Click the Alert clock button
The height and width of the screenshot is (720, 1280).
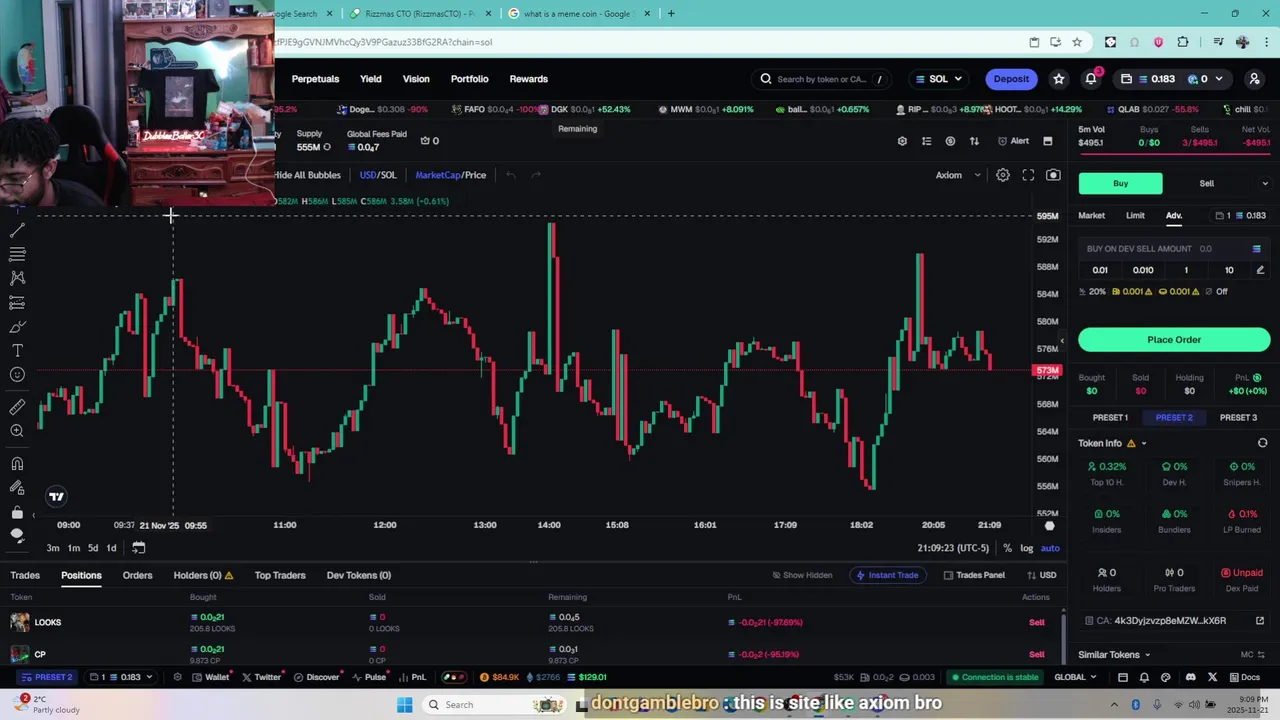pos(1013,141)
